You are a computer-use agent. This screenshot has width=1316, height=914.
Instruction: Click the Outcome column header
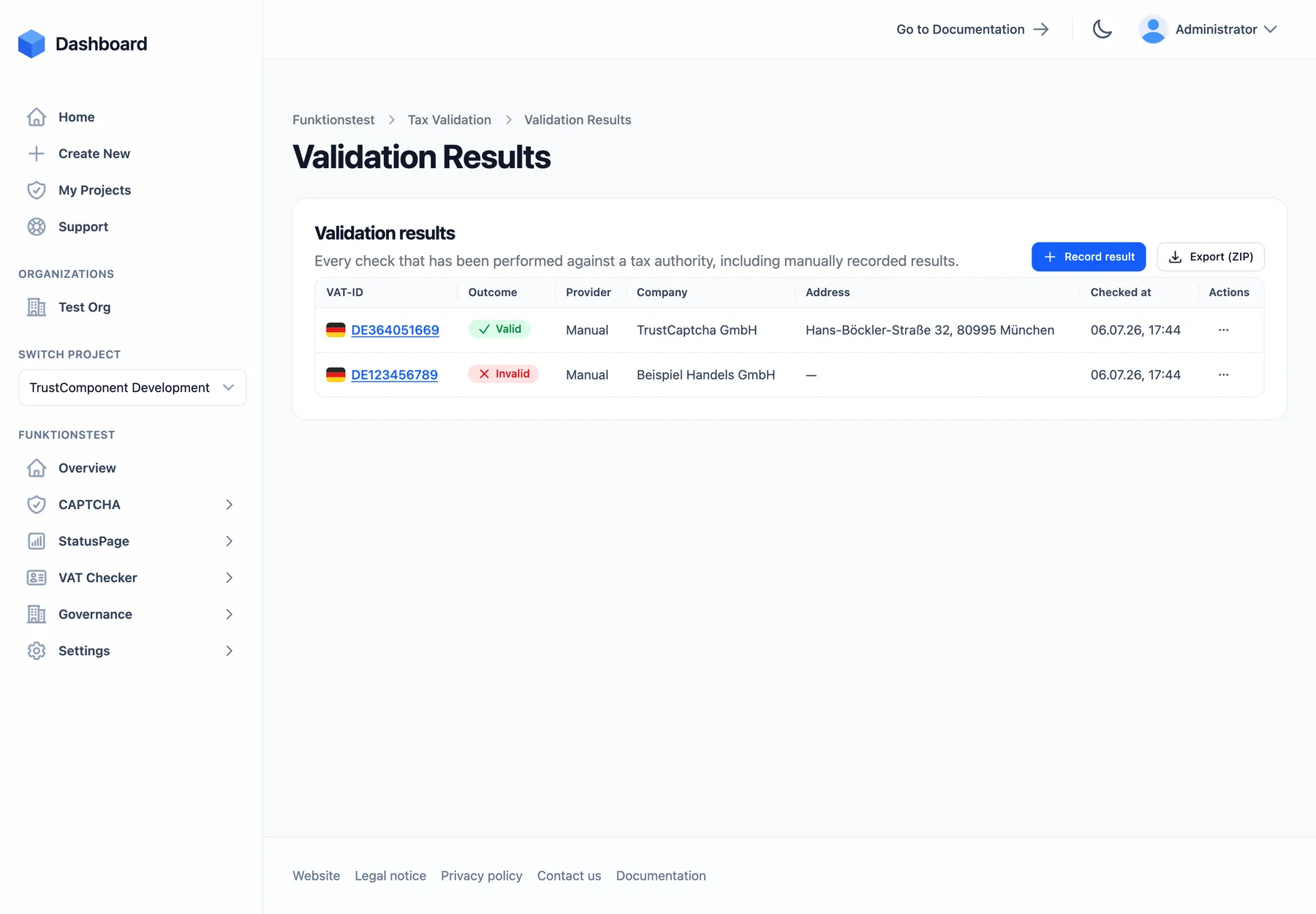click(493, 292)
